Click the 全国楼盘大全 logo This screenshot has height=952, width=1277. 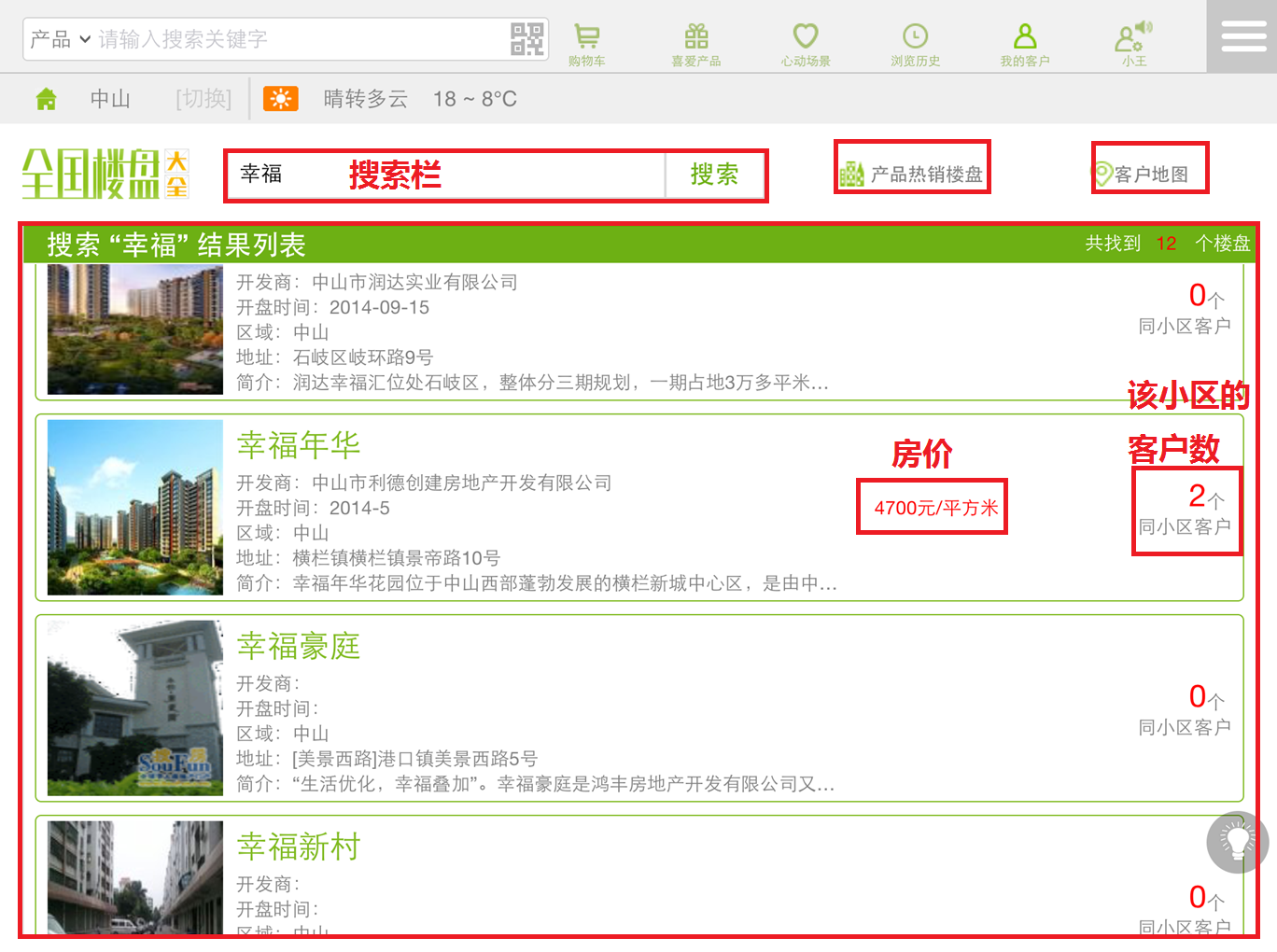click(x=105, y=174)
